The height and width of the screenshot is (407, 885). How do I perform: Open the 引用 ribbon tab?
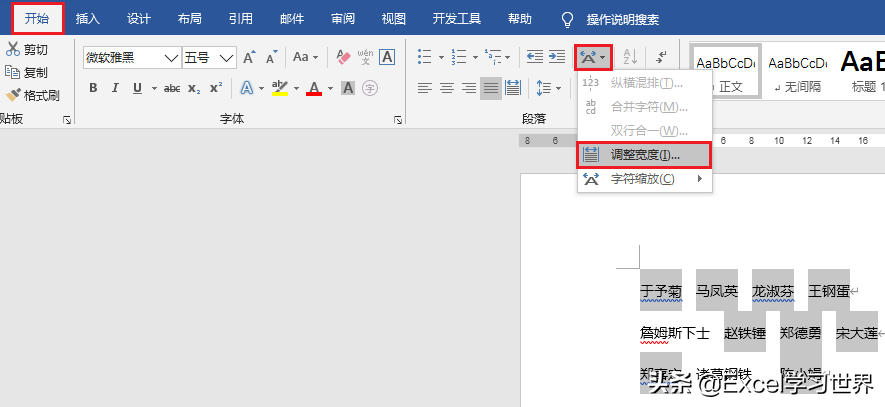pos(241,19)
